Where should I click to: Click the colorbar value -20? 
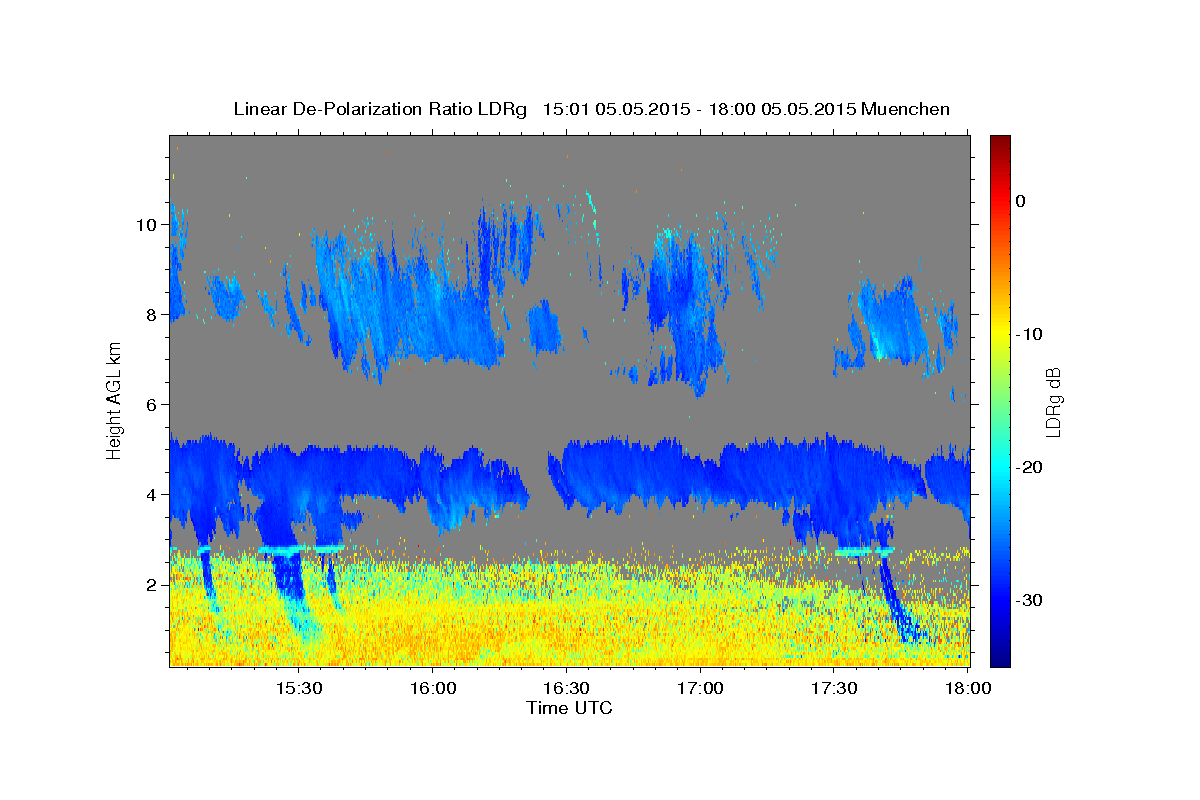pos(1030,467)
